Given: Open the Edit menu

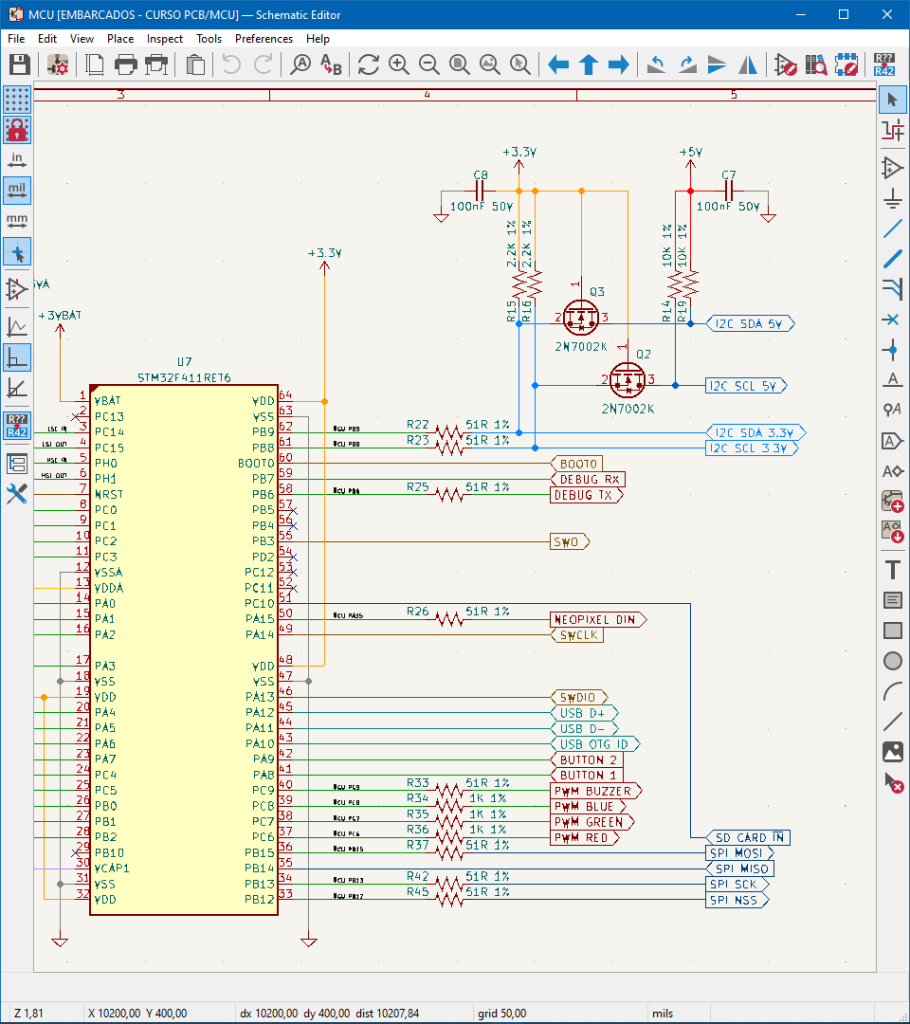Looking at the screenshot, I should tap(47, 39).
